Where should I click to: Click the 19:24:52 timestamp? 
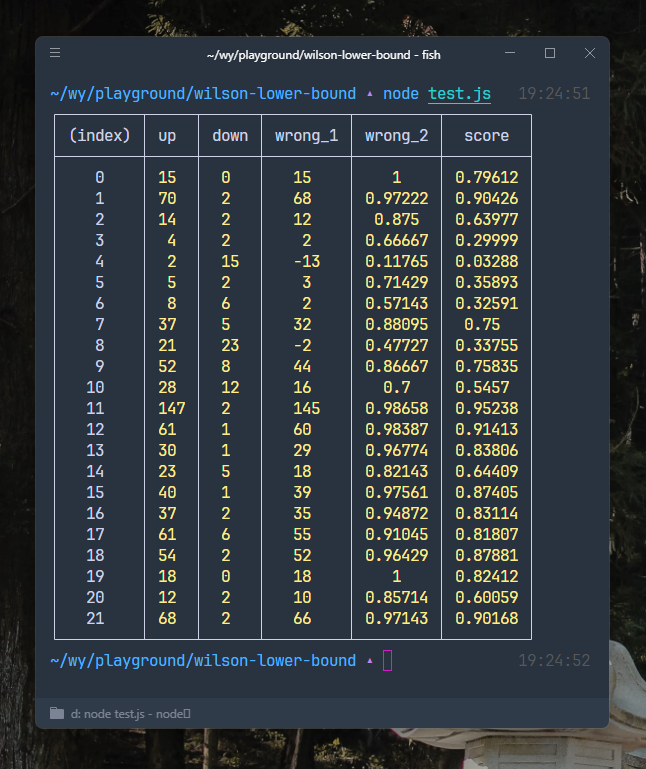point(554,660)
